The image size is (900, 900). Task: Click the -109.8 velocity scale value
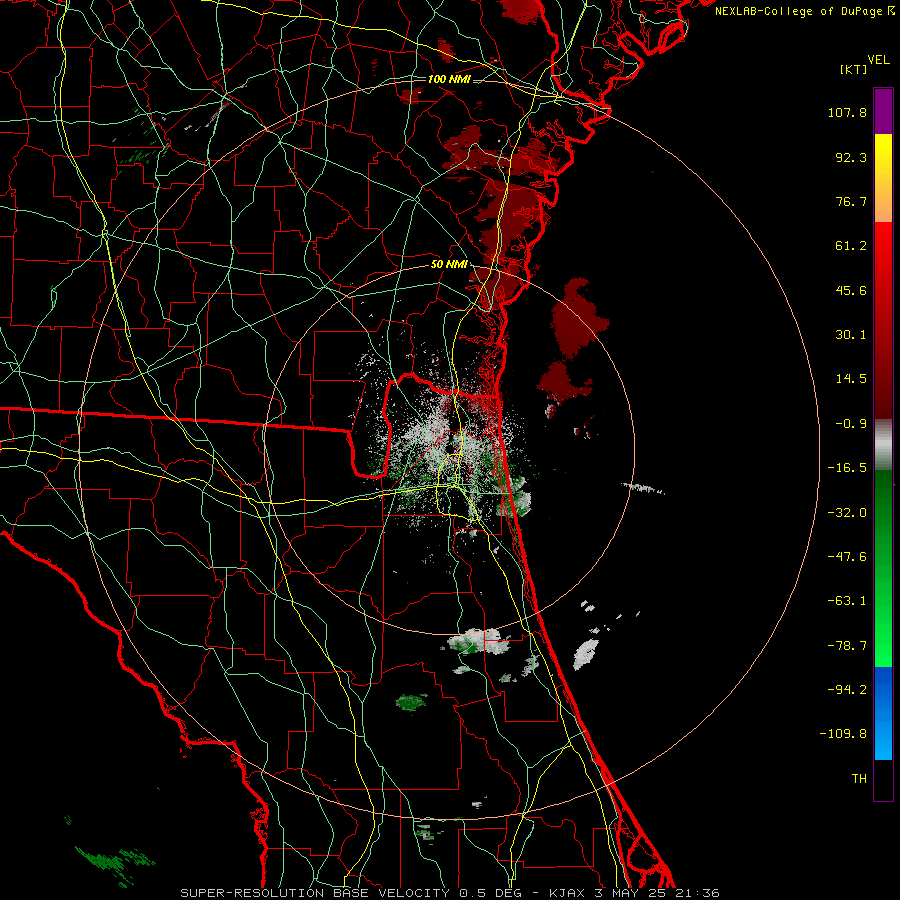click(x=843, y=734)
